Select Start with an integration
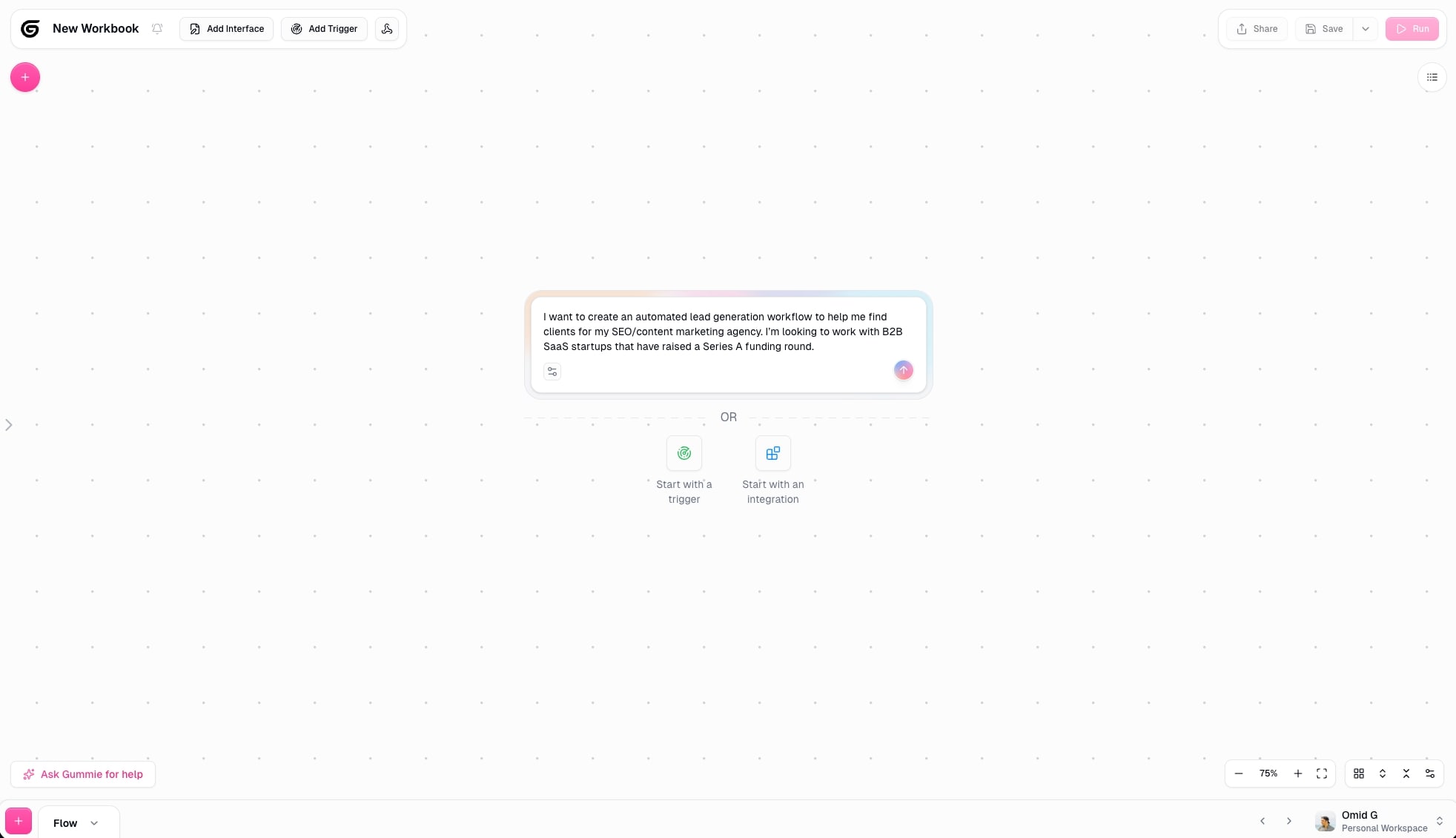 (772, 453)
